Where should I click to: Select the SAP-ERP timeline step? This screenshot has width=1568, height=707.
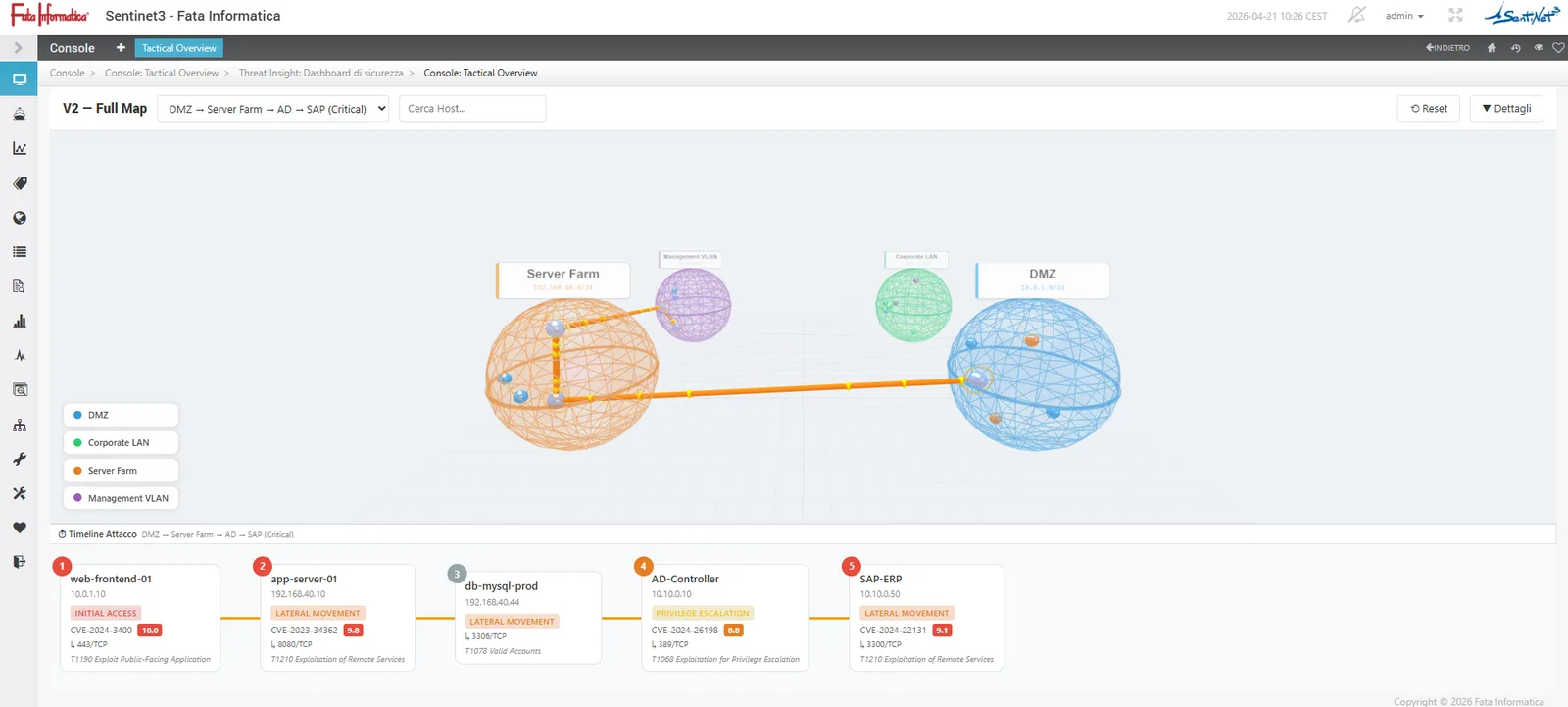[927, 618]
